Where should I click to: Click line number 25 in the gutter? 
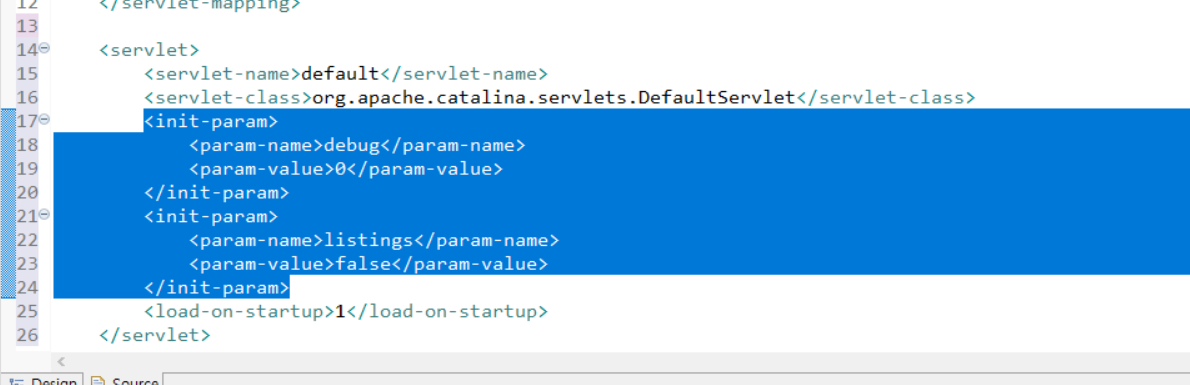(x=27, y=311)
